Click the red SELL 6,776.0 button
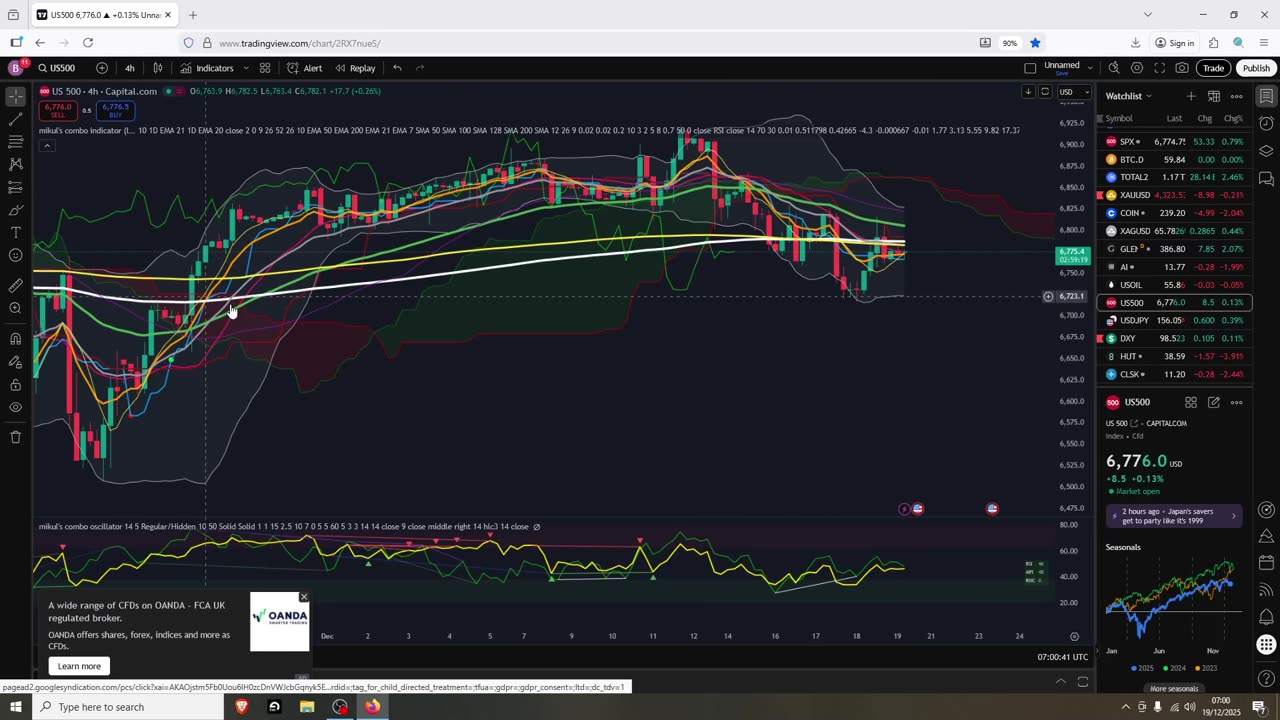The width and height of the screenshot is (1280, 720). click(57, 110)
